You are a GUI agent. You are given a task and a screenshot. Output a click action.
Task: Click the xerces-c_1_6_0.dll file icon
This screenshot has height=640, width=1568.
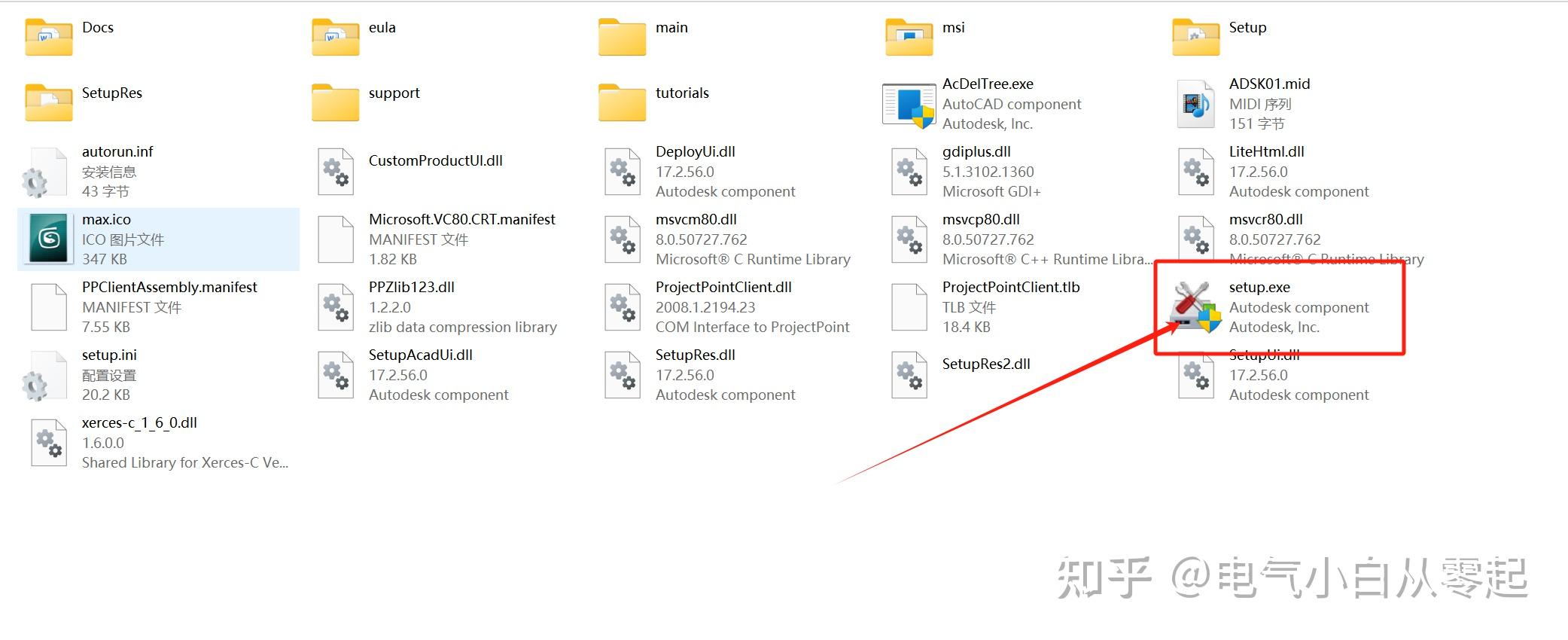point(49,443)
